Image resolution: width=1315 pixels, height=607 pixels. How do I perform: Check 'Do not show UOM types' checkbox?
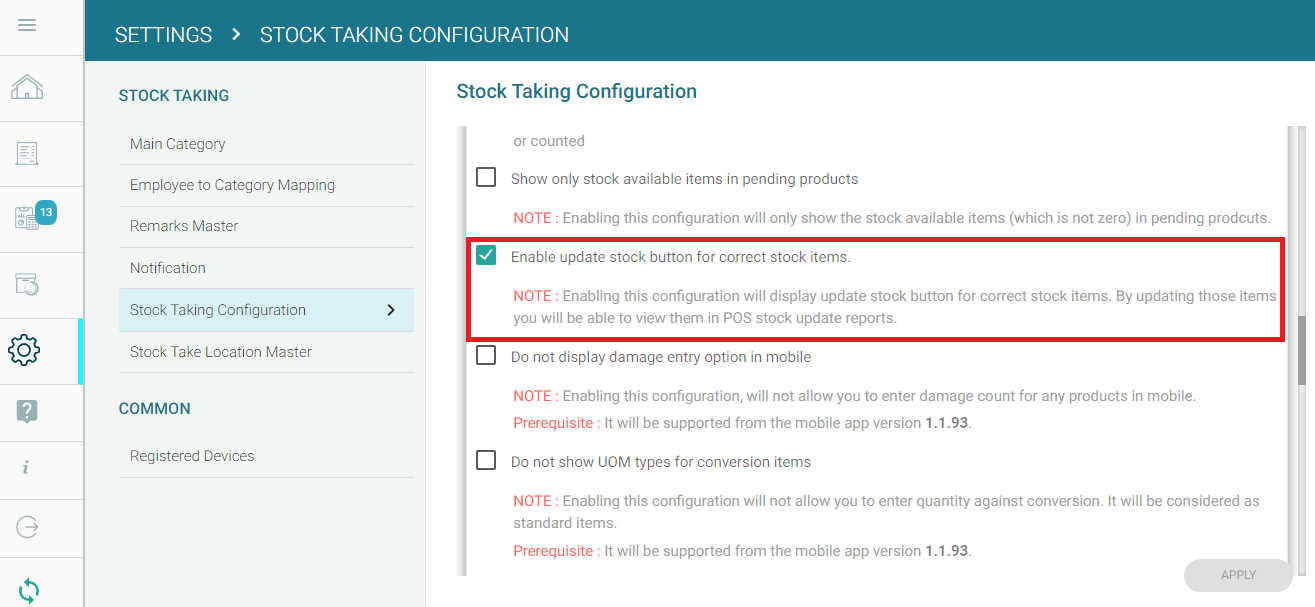pos(486,461)
